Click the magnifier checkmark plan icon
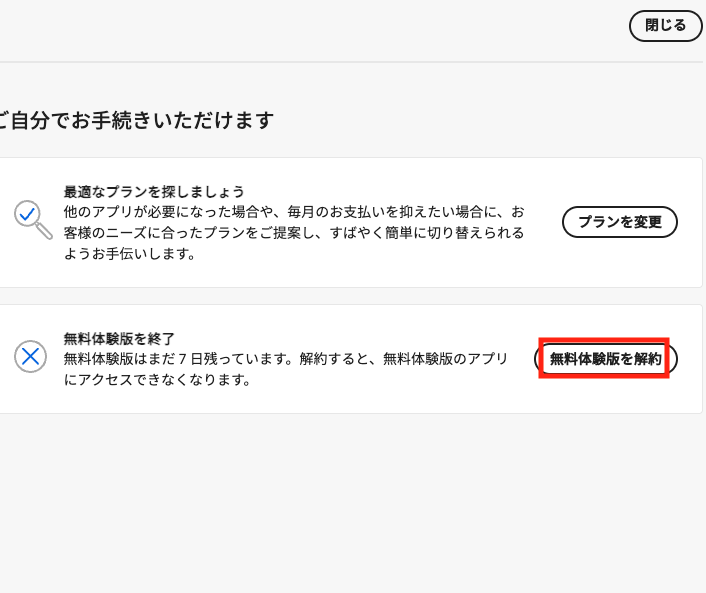This screenshot has width=706, height=593. pyautogui.click(x=32, y=219)
